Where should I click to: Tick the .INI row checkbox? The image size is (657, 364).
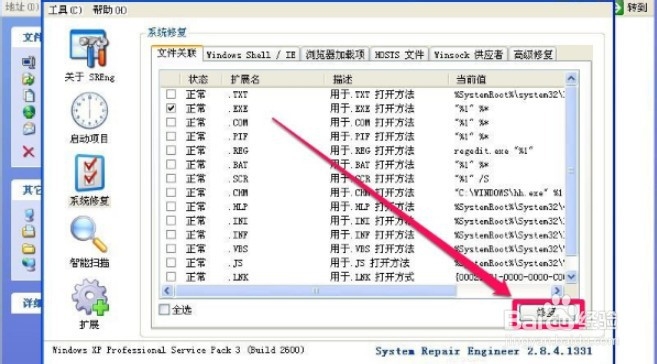171,220
